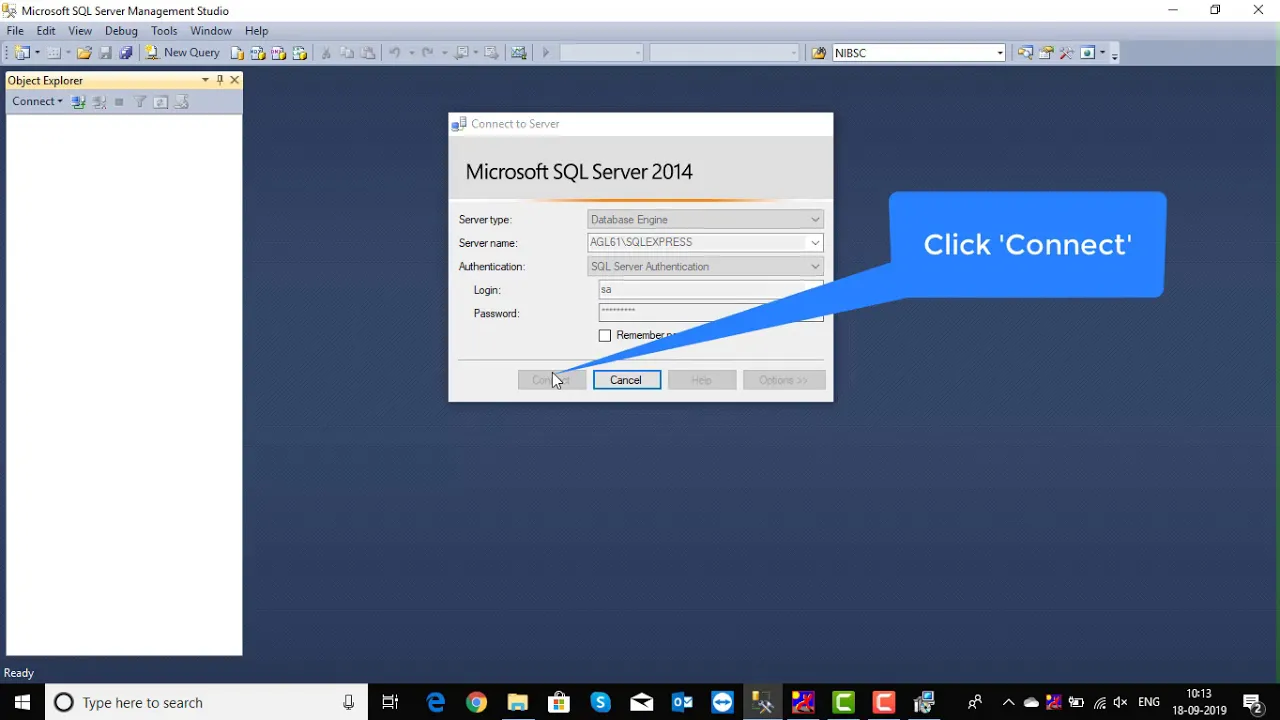1280x720 pixels.
Task: Open the Tools menu
Action: point(164,31)
